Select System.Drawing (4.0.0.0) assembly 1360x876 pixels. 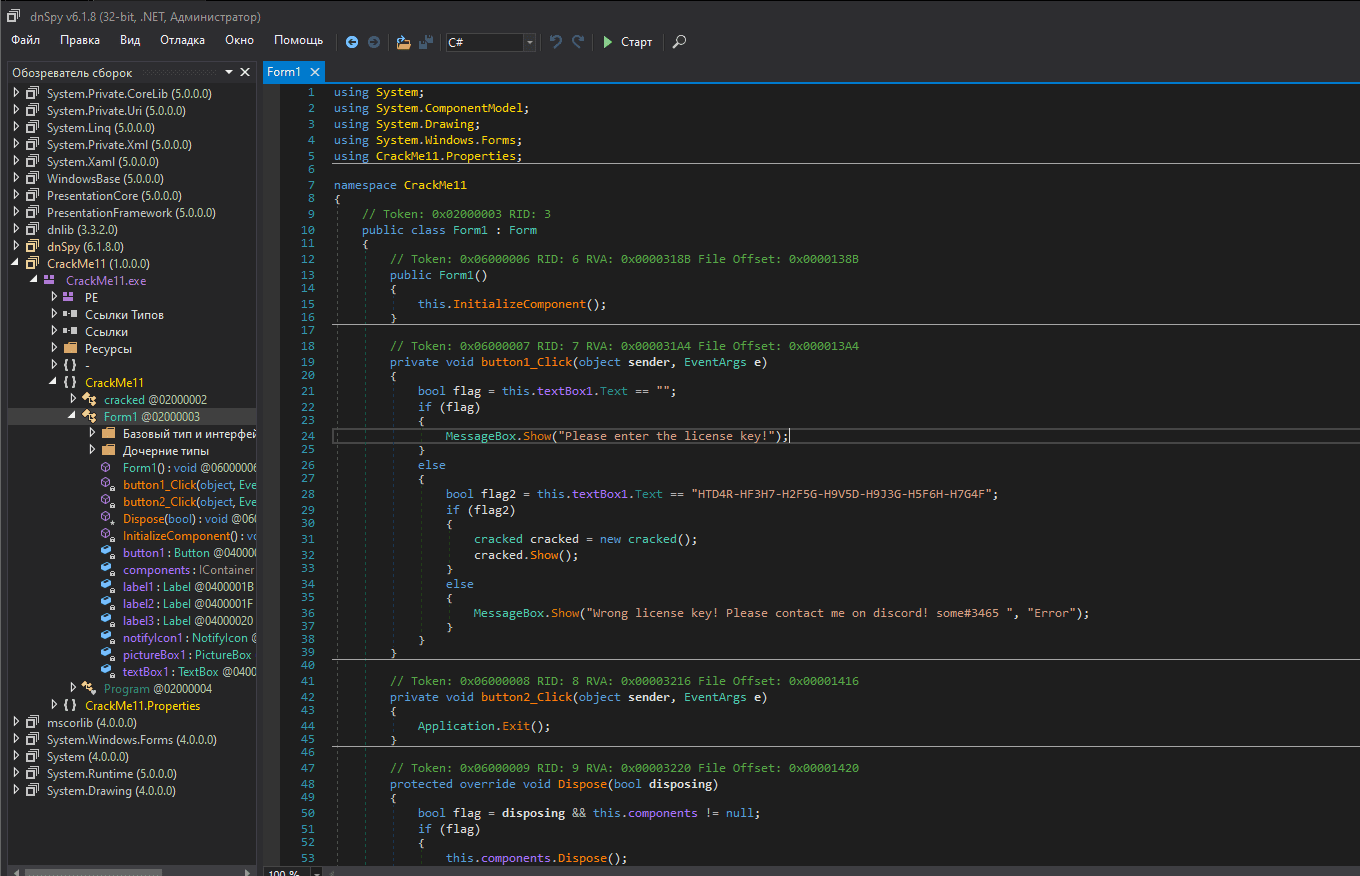click(111, 790)
